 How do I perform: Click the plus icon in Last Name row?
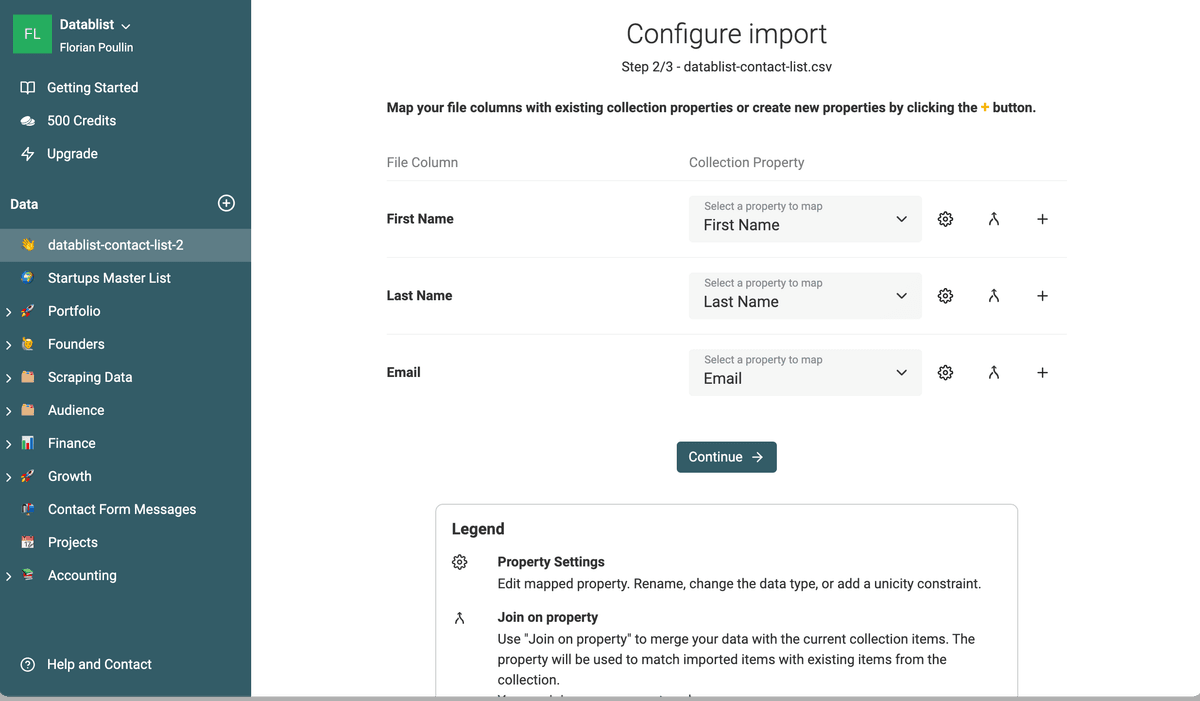coord(1042,296)
